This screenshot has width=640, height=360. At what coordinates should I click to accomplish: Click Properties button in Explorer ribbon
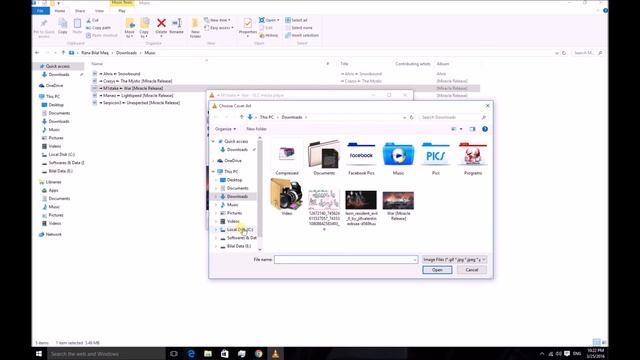[247, 28]
